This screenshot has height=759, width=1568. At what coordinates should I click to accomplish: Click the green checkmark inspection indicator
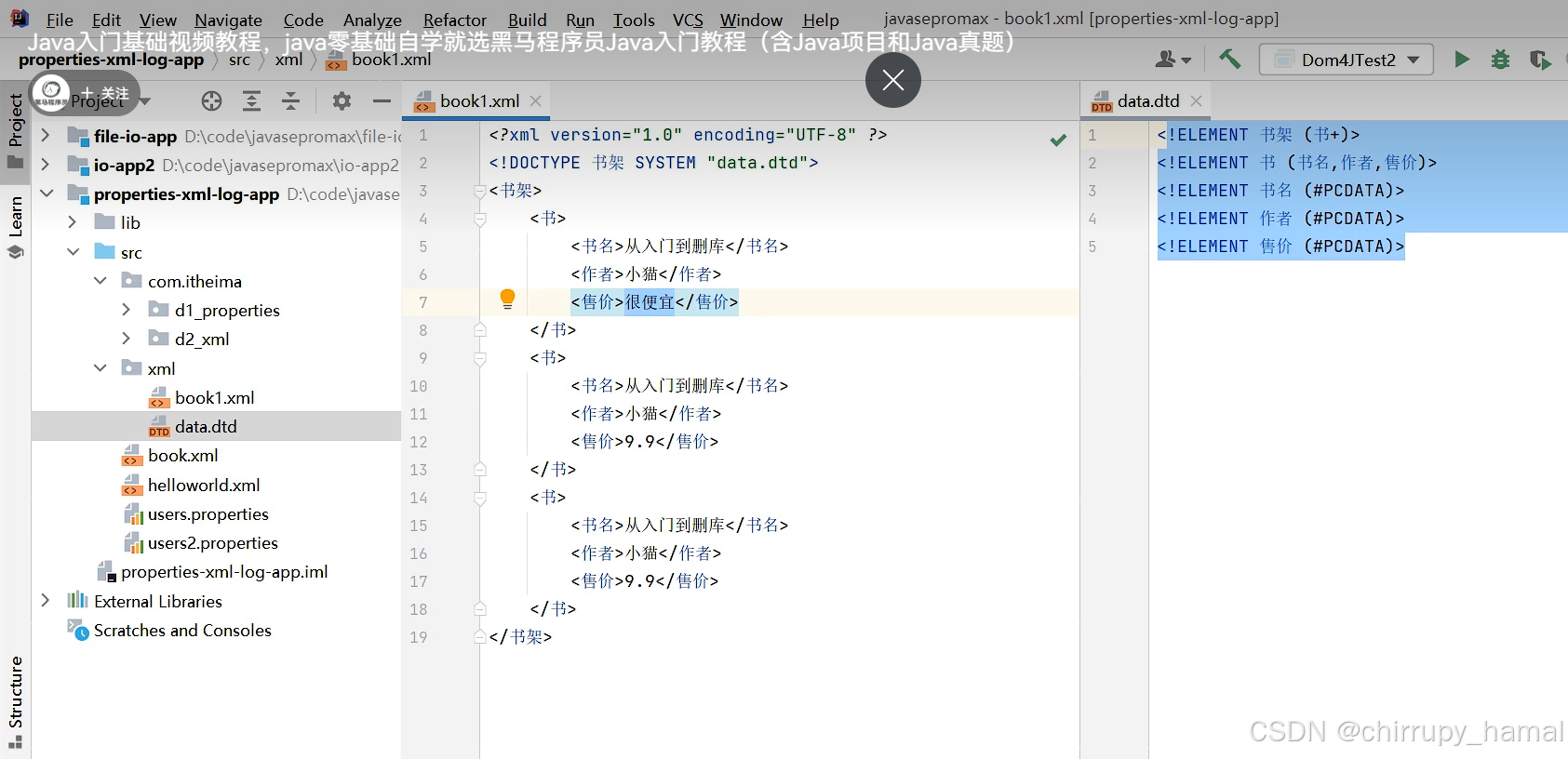pos(1058,140)
